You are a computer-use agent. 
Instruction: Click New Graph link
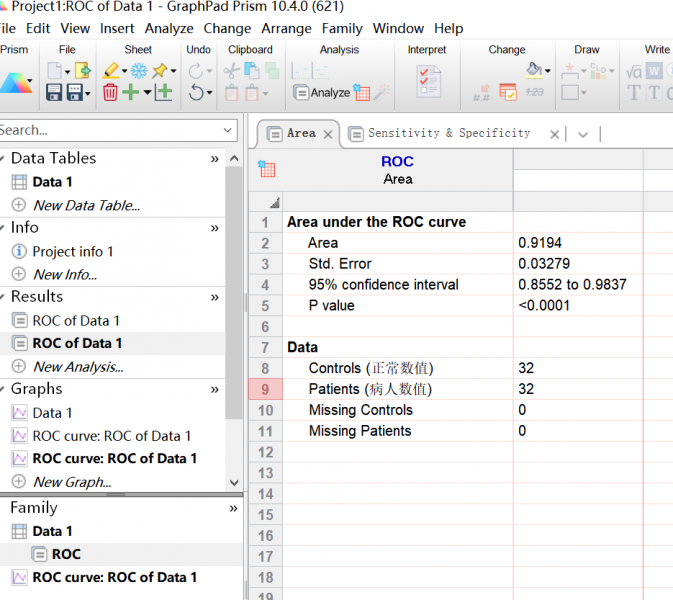[x=72, y=482]
